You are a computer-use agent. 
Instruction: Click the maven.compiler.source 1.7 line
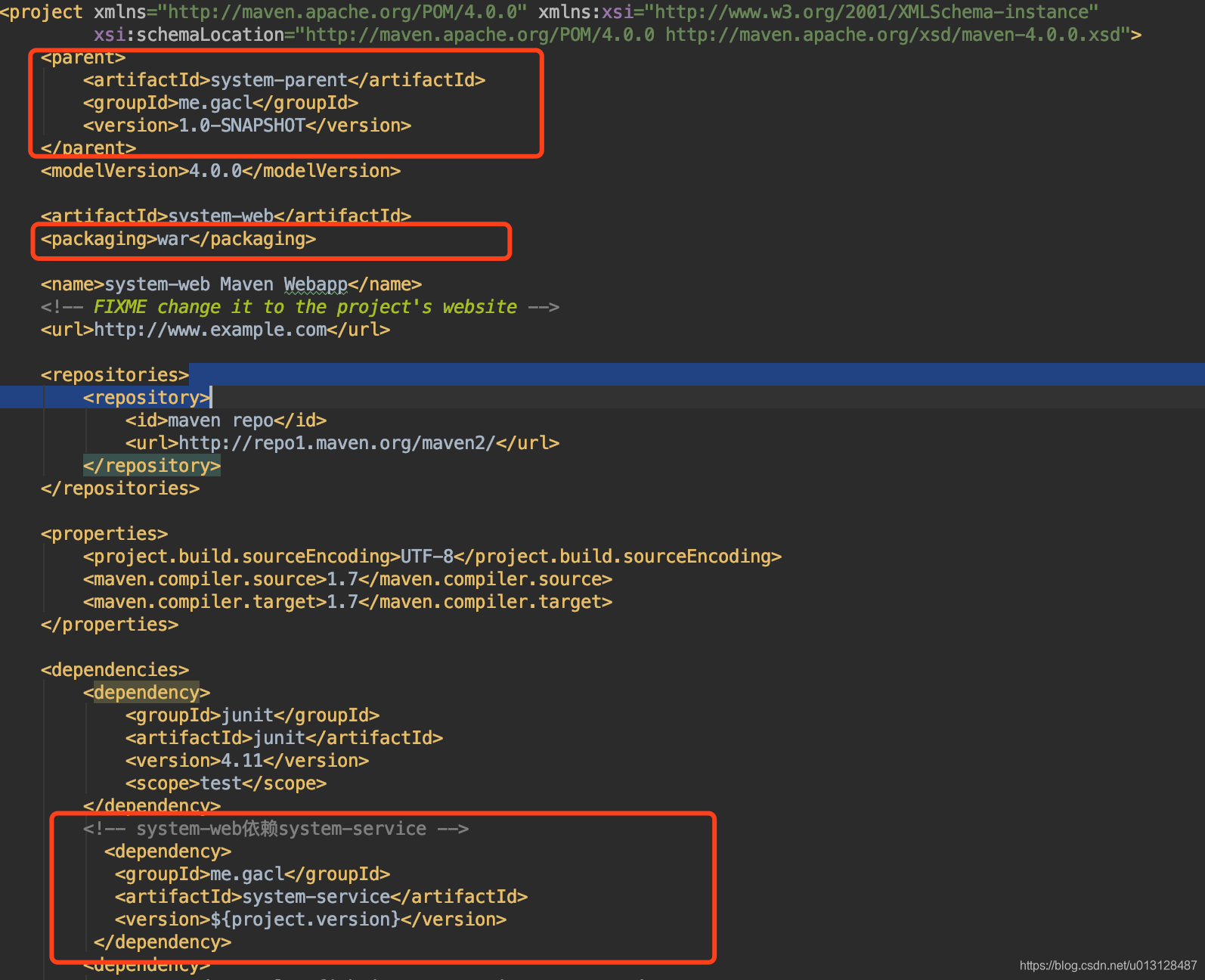tap(348, 579)
